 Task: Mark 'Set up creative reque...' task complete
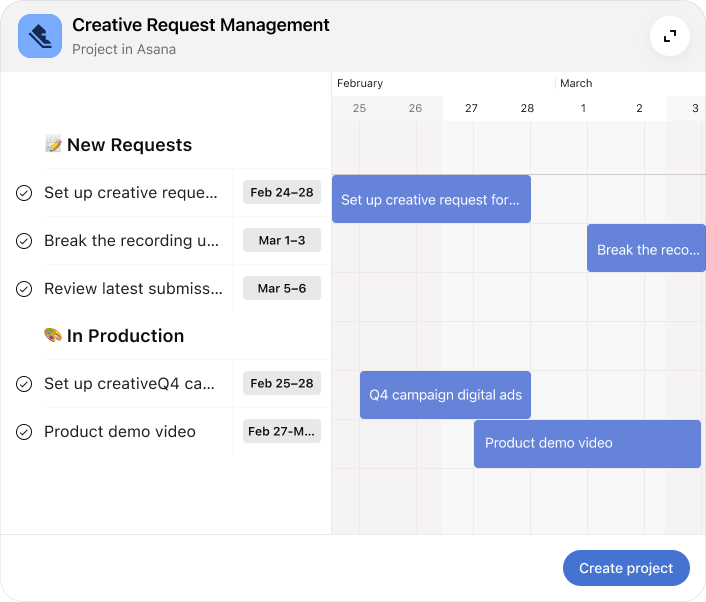pyautogui.click(x=25, y=193)
